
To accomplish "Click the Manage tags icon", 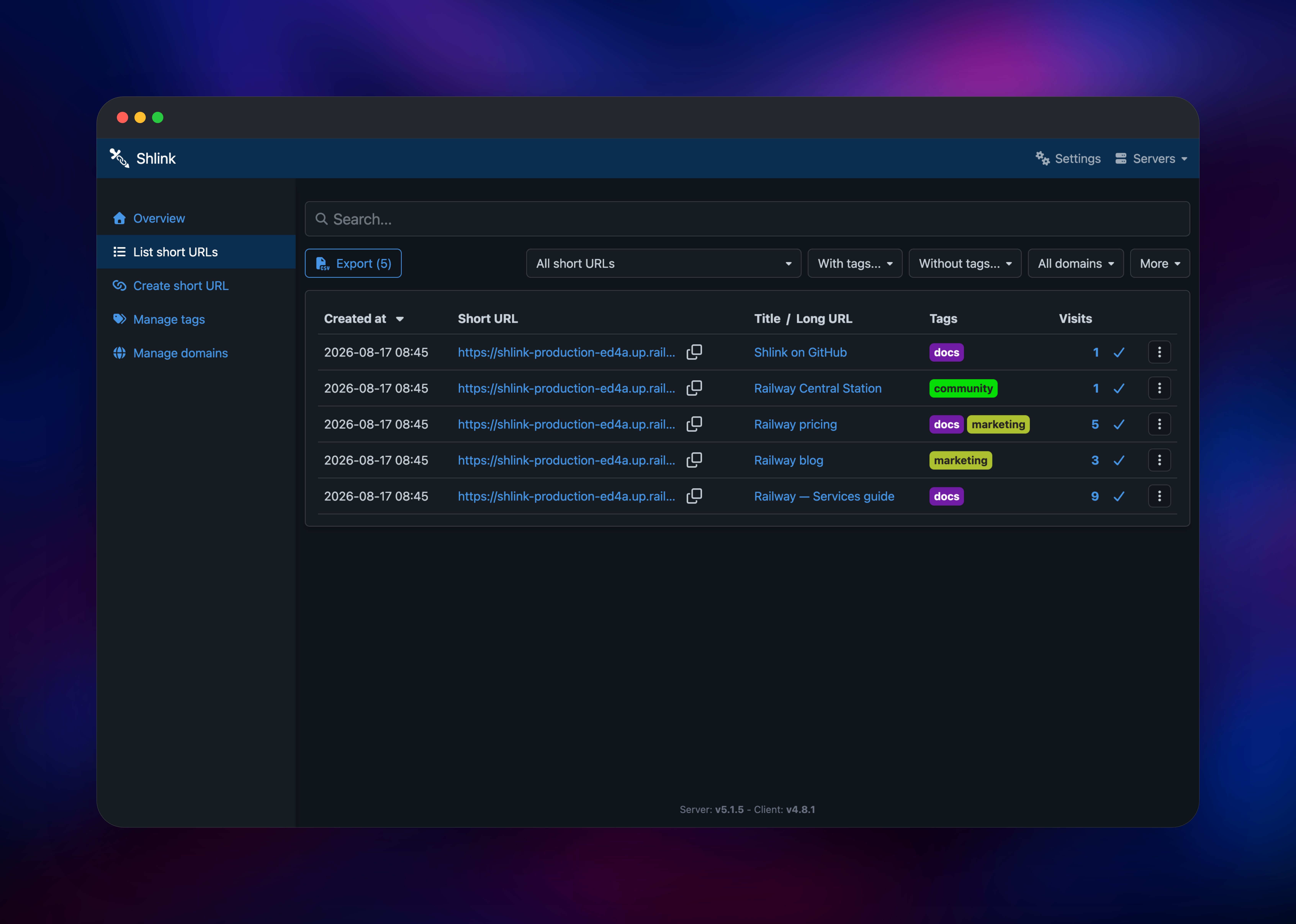I will tap(119, 319).
